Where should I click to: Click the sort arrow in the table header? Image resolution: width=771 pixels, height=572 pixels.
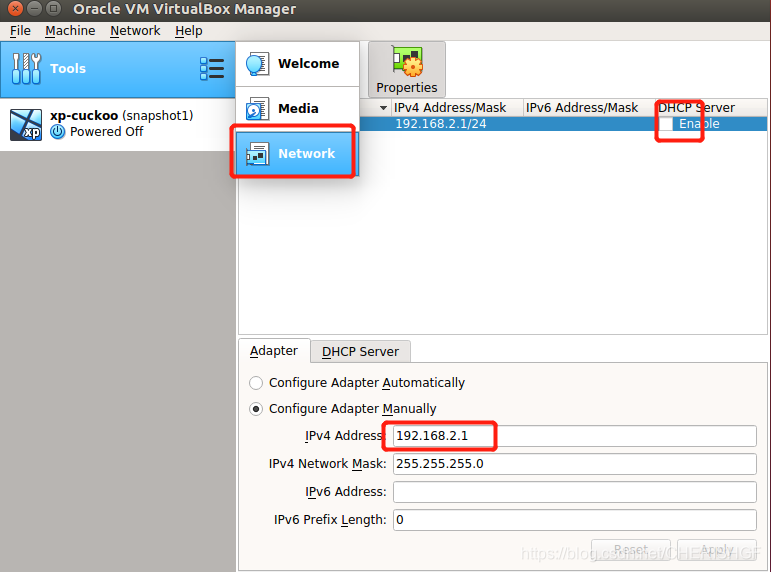coord(383,108)
